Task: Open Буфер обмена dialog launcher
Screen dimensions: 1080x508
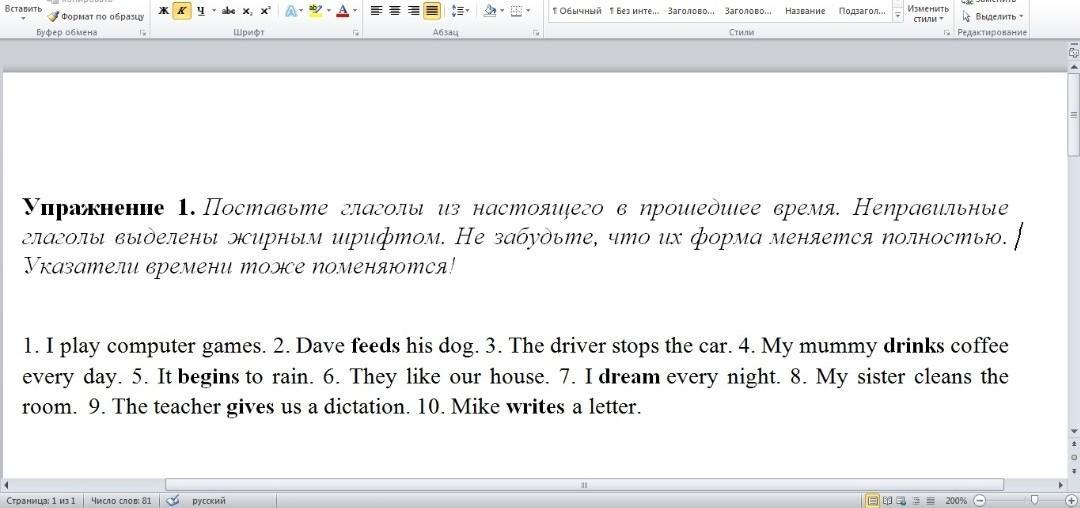Action: 143,33
